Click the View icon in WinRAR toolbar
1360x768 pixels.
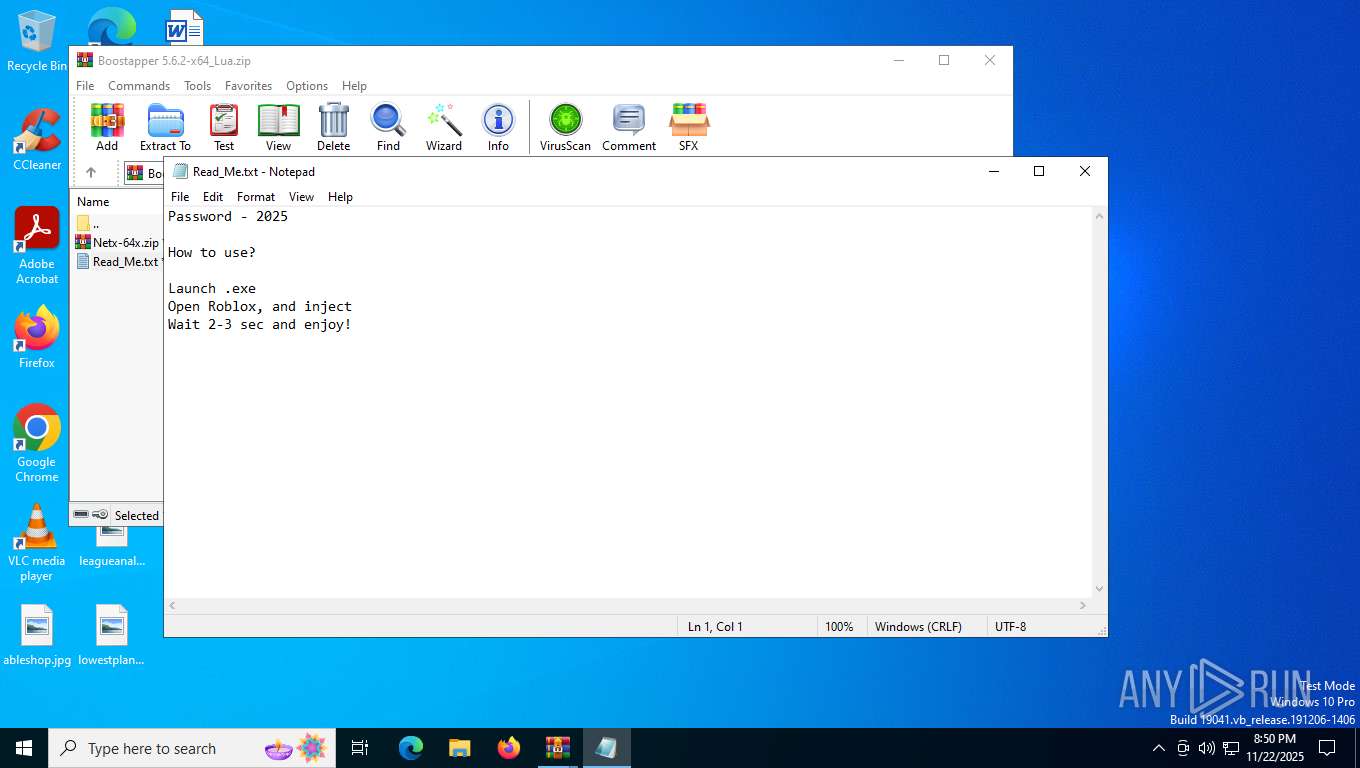point(279,127)
